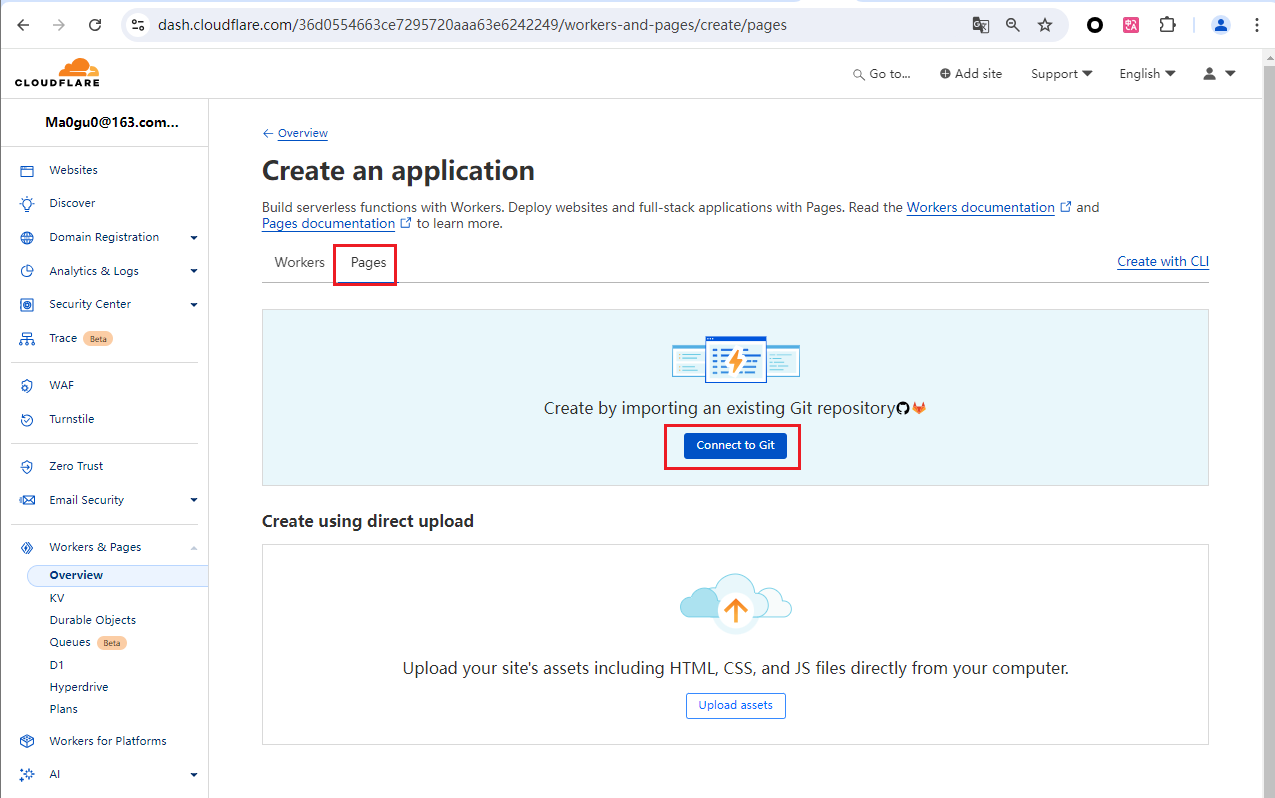Screen dimensions: 1275x798
Task: Open WAF in the sidebar
Action: [61, 386]
